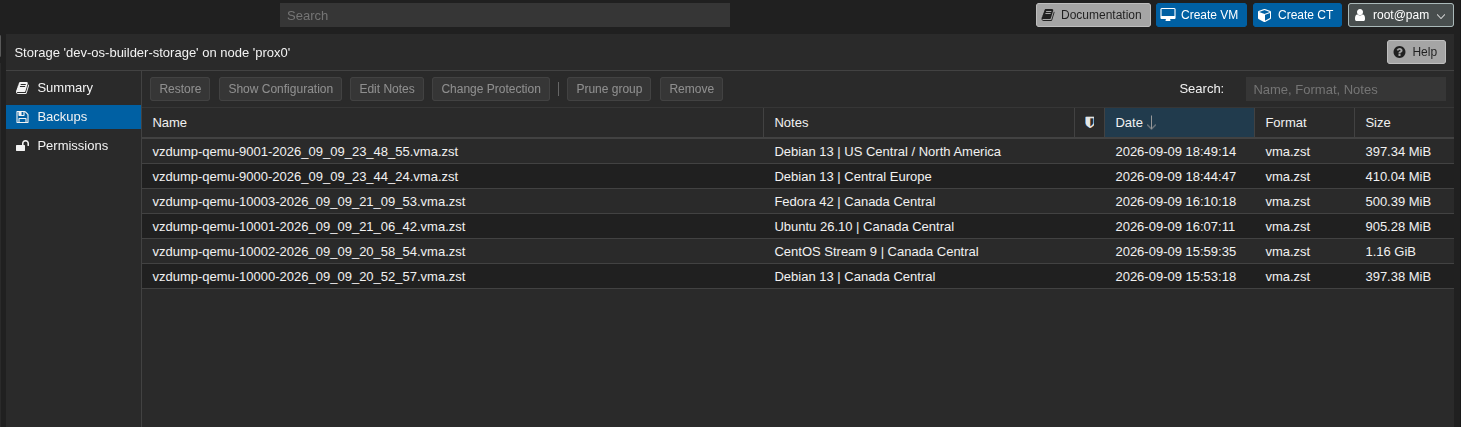This screenshot has width=1461, height=427.
Task: Click date 2026-09-09 16:10:18
Action: (x=1176, y=202)
